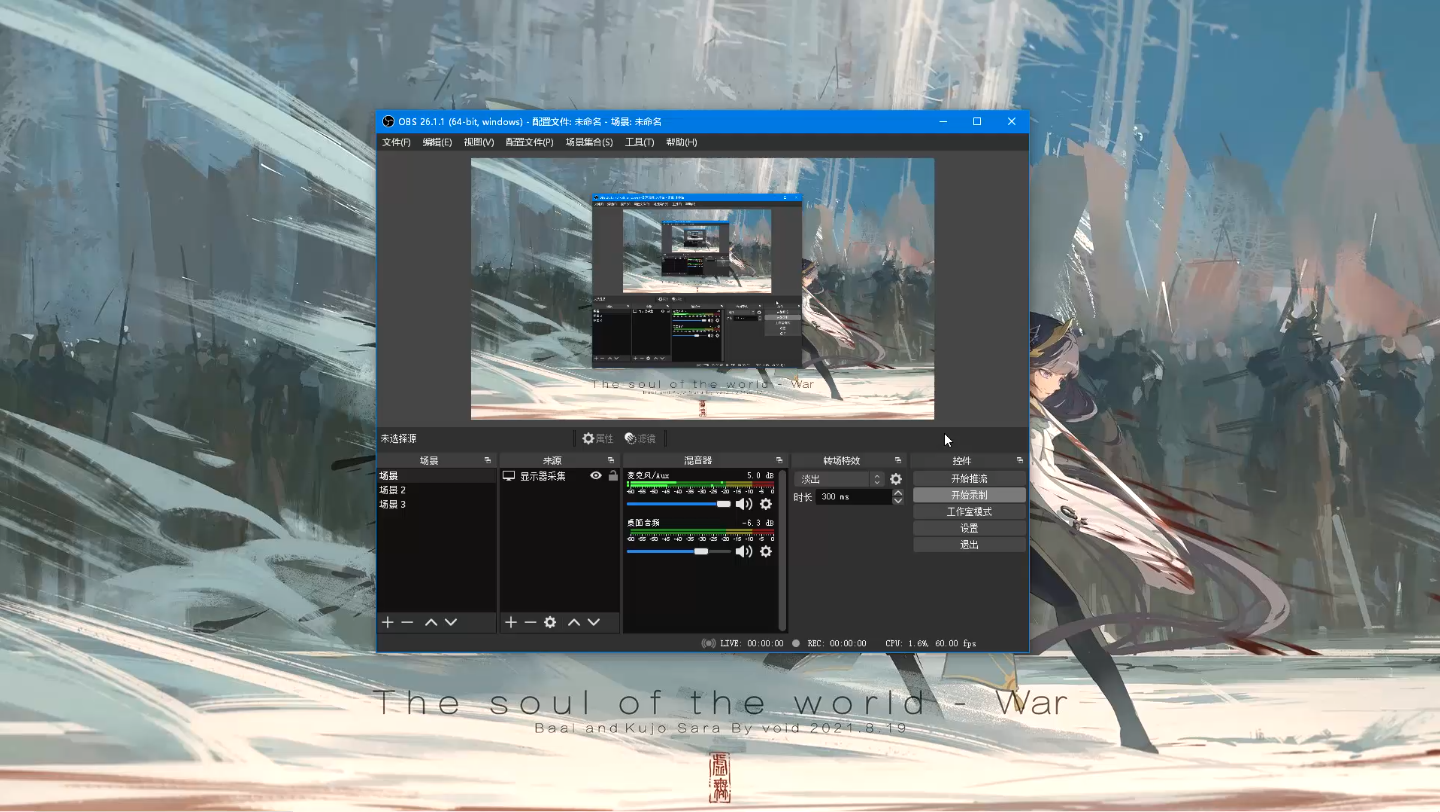Click the display monitor icon of 显示器采集
The image size is (1440, 812).
click(x=509, y=476)
